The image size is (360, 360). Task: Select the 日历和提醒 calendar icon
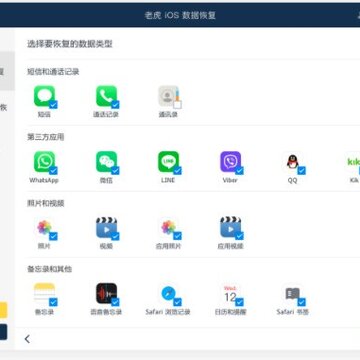click(230, 293)
